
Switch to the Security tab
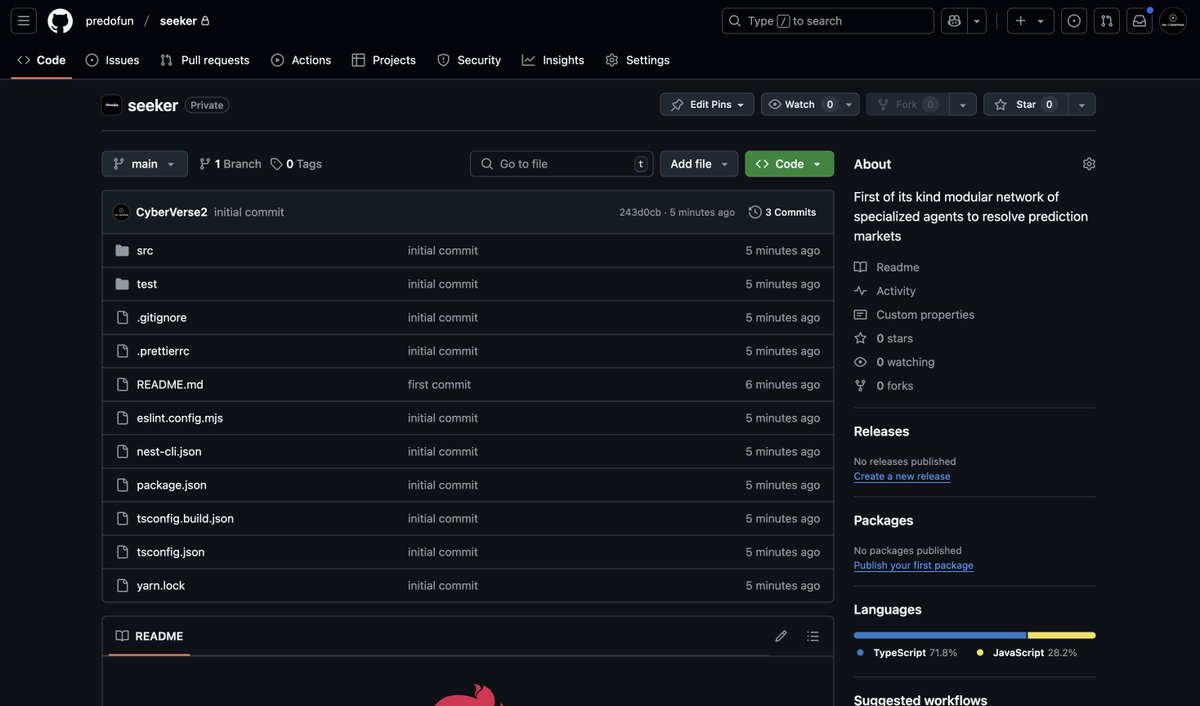469,60
